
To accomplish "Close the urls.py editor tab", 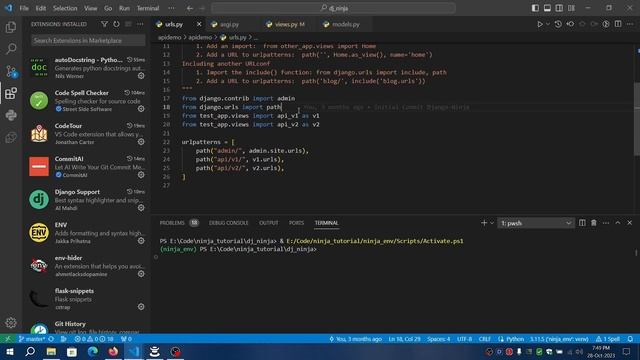I will tap(199, 24).
